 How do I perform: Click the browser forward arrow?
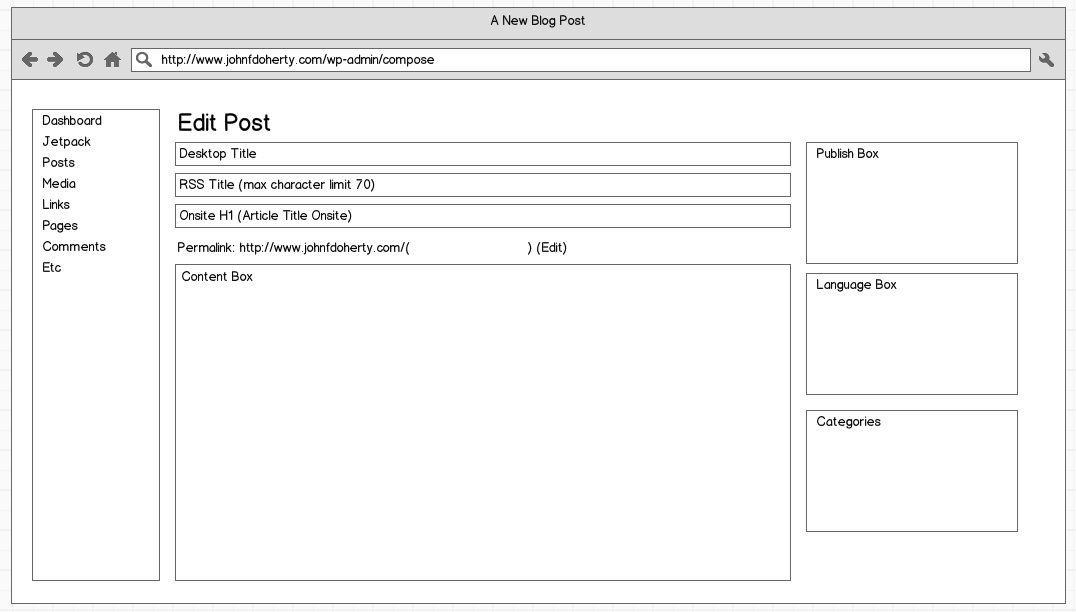(x=55, y=60)
